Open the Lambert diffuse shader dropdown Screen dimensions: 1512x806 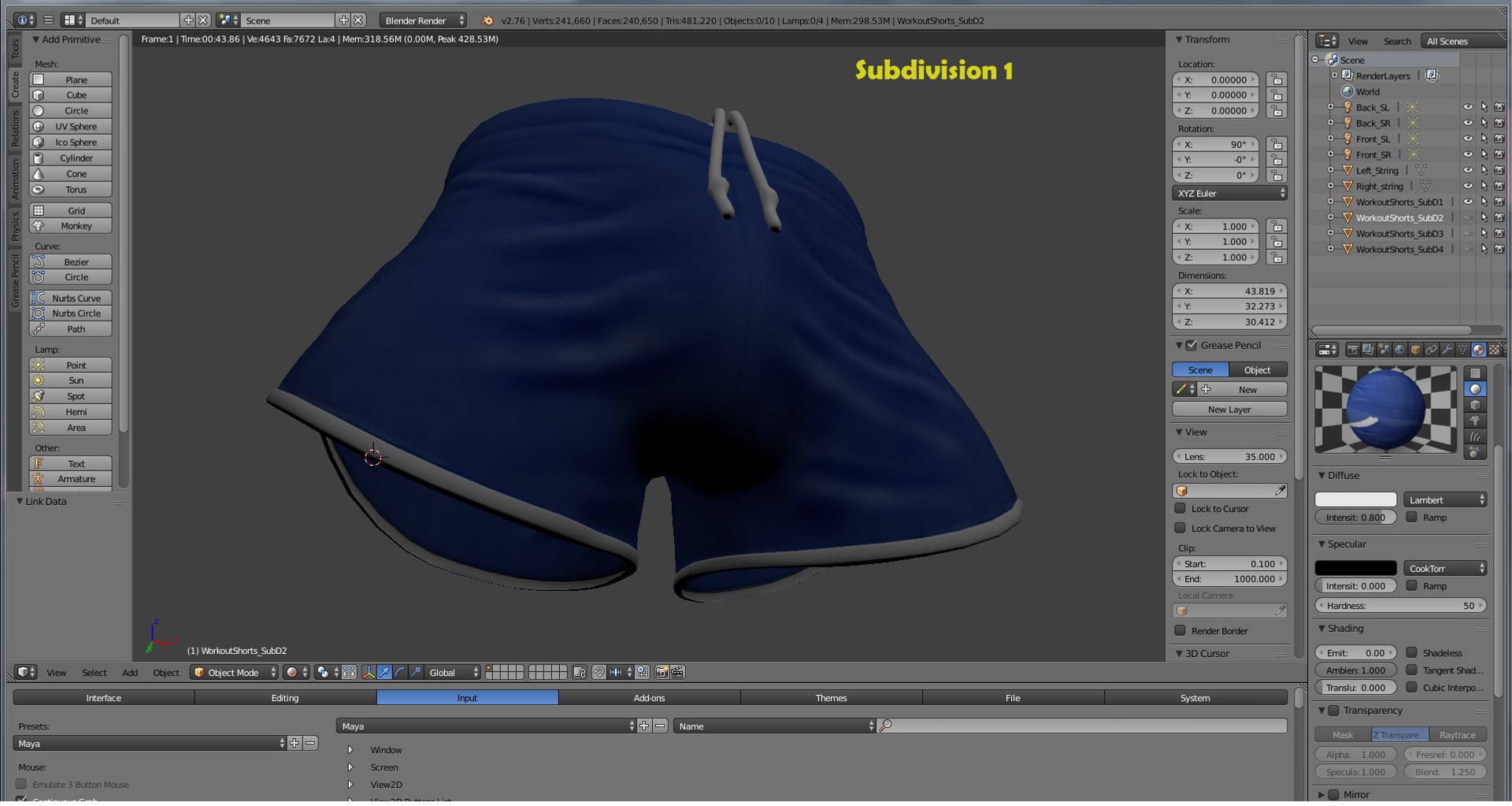(x=1445, y=500)
